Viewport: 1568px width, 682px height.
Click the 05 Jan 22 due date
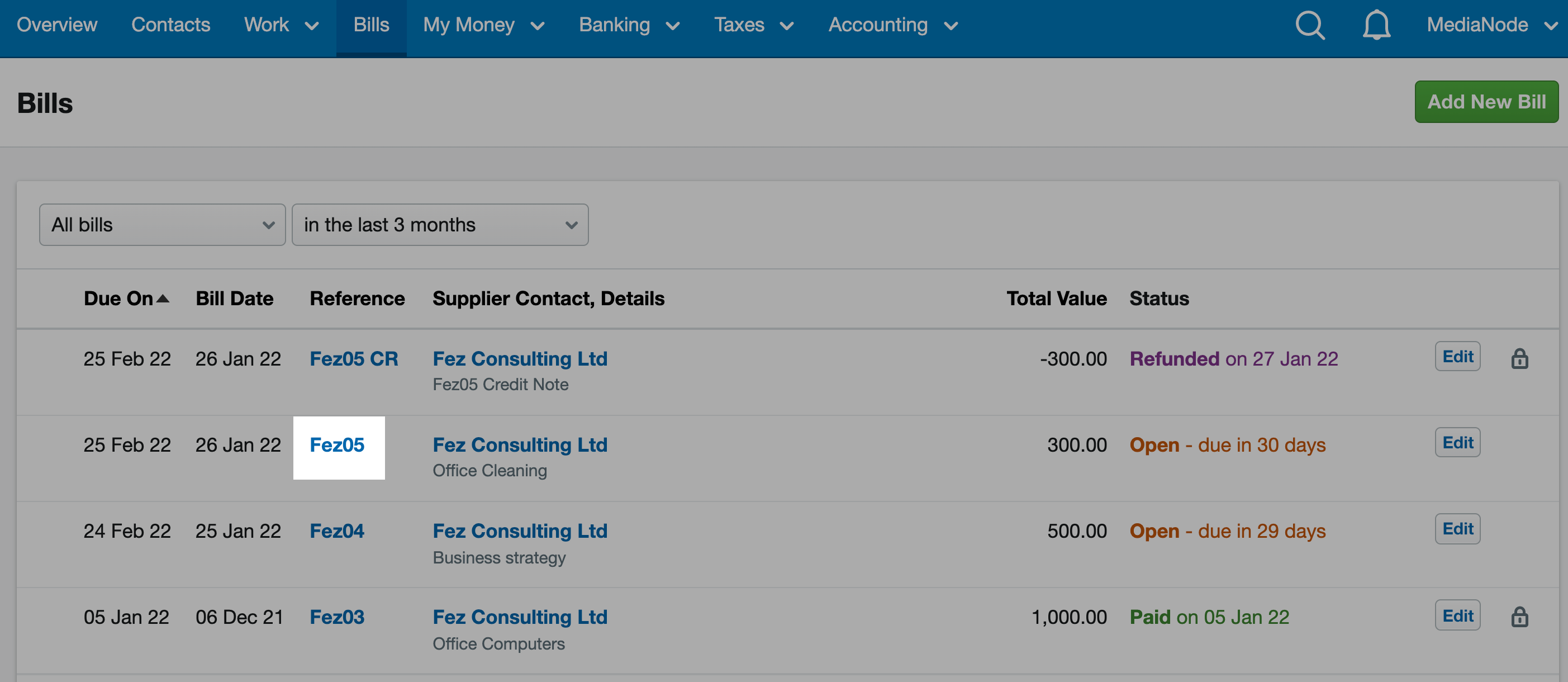(x=126, y=617)
